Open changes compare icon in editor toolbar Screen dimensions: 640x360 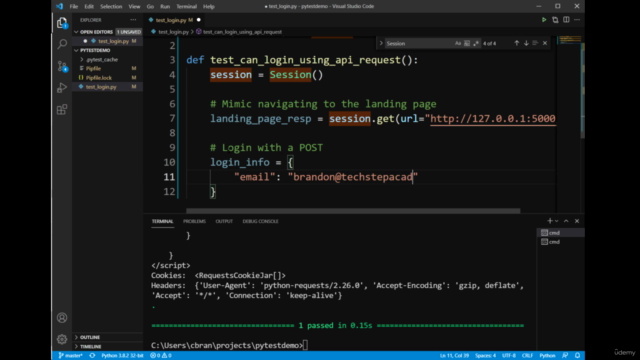pyautogui.click(x=555, y=20)
